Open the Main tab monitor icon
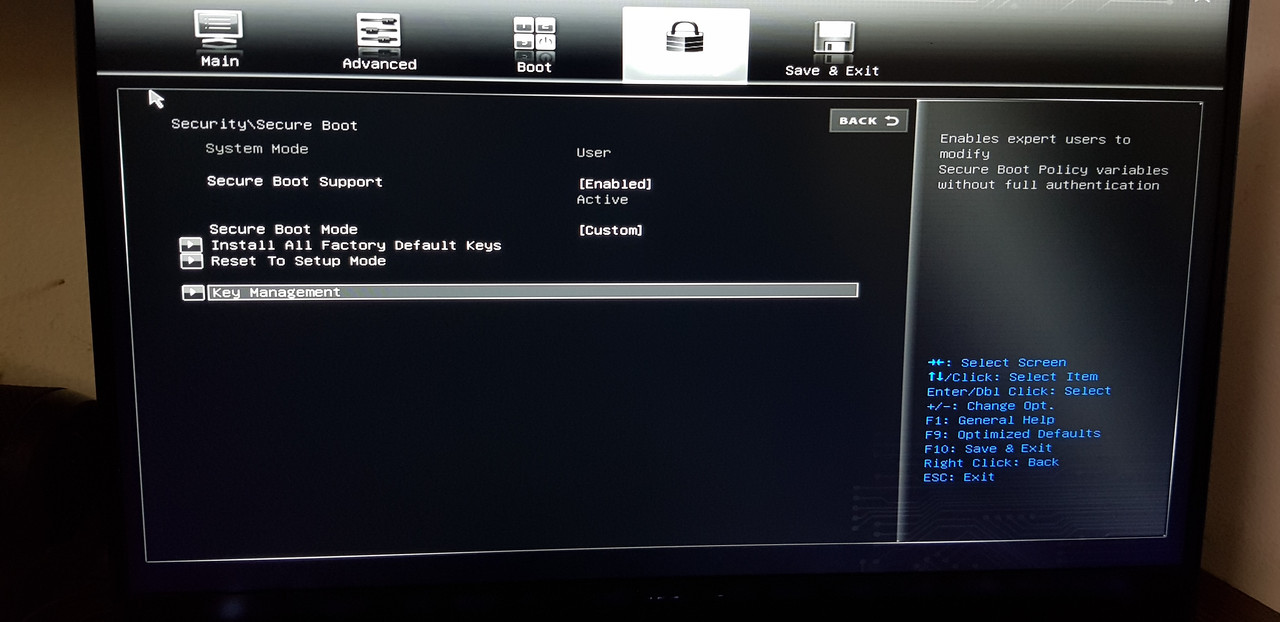 tap(219, 28)
